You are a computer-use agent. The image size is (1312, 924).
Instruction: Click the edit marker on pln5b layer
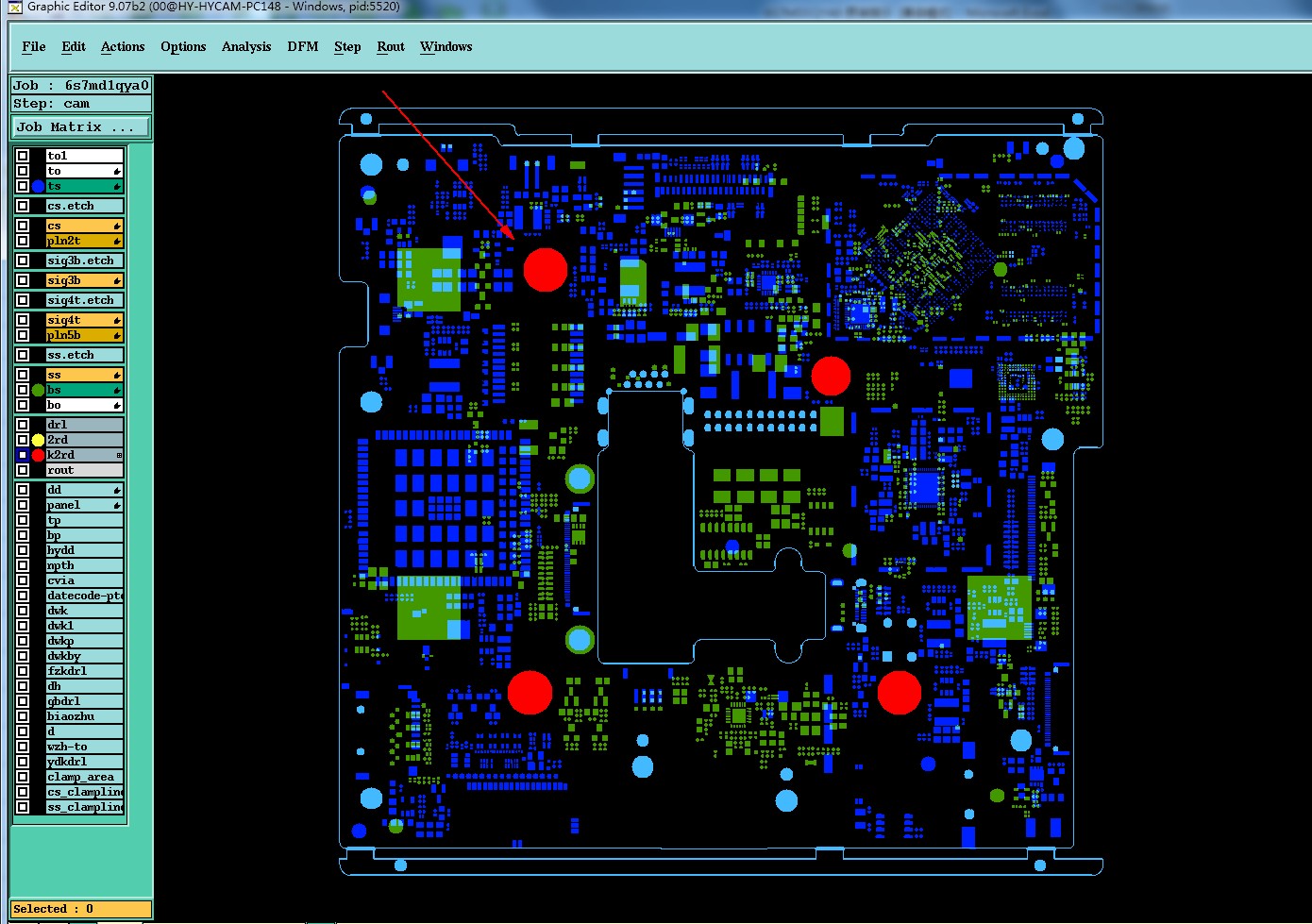tap(117, 336)
